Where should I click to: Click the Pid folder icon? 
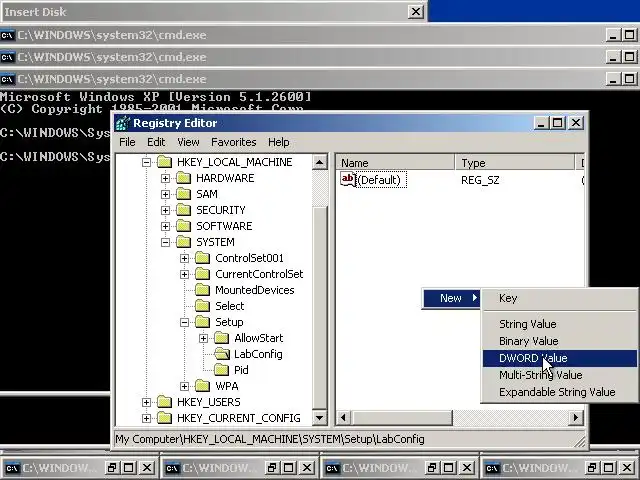pos(222,370)
